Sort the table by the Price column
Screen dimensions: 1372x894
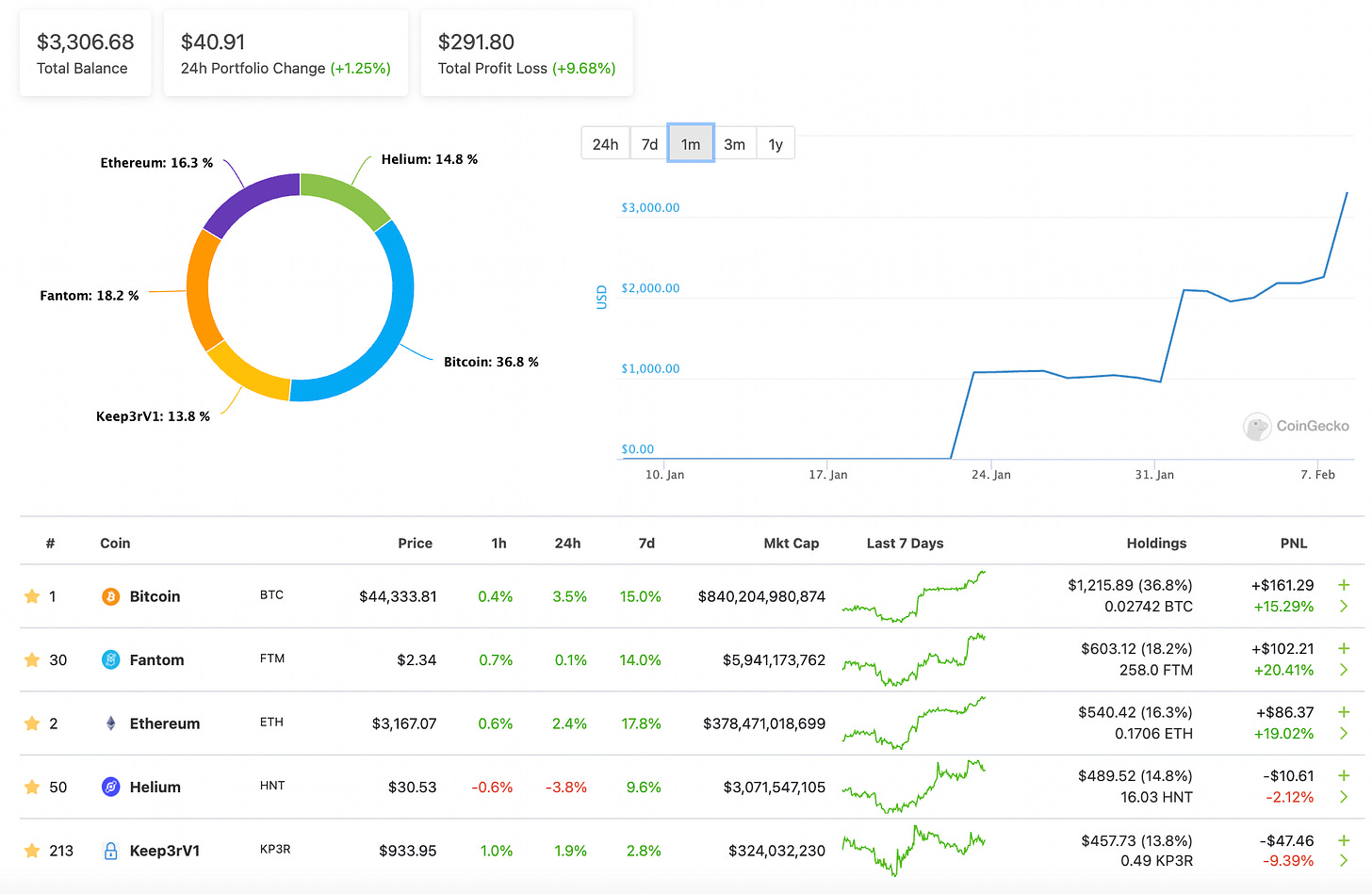[415, 544]
